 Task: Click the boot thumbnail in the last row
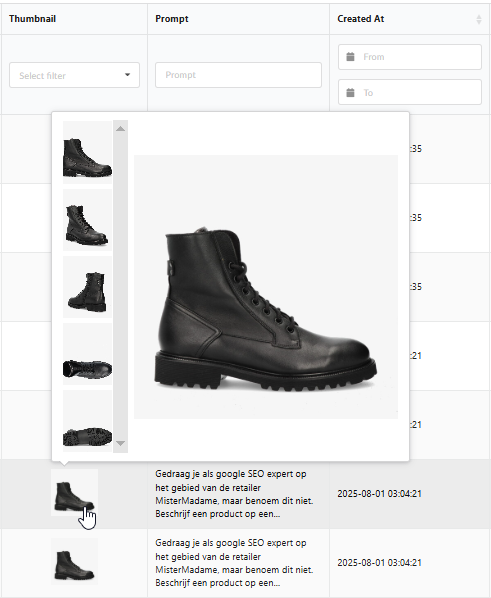pyautogui.click(x=74, y=562)
